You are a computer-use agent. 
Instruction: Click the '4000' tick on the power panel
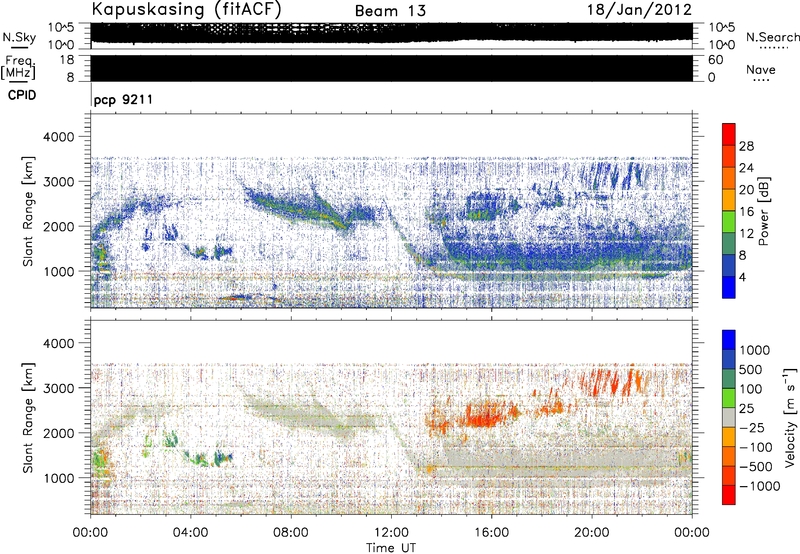coord(61,137)
